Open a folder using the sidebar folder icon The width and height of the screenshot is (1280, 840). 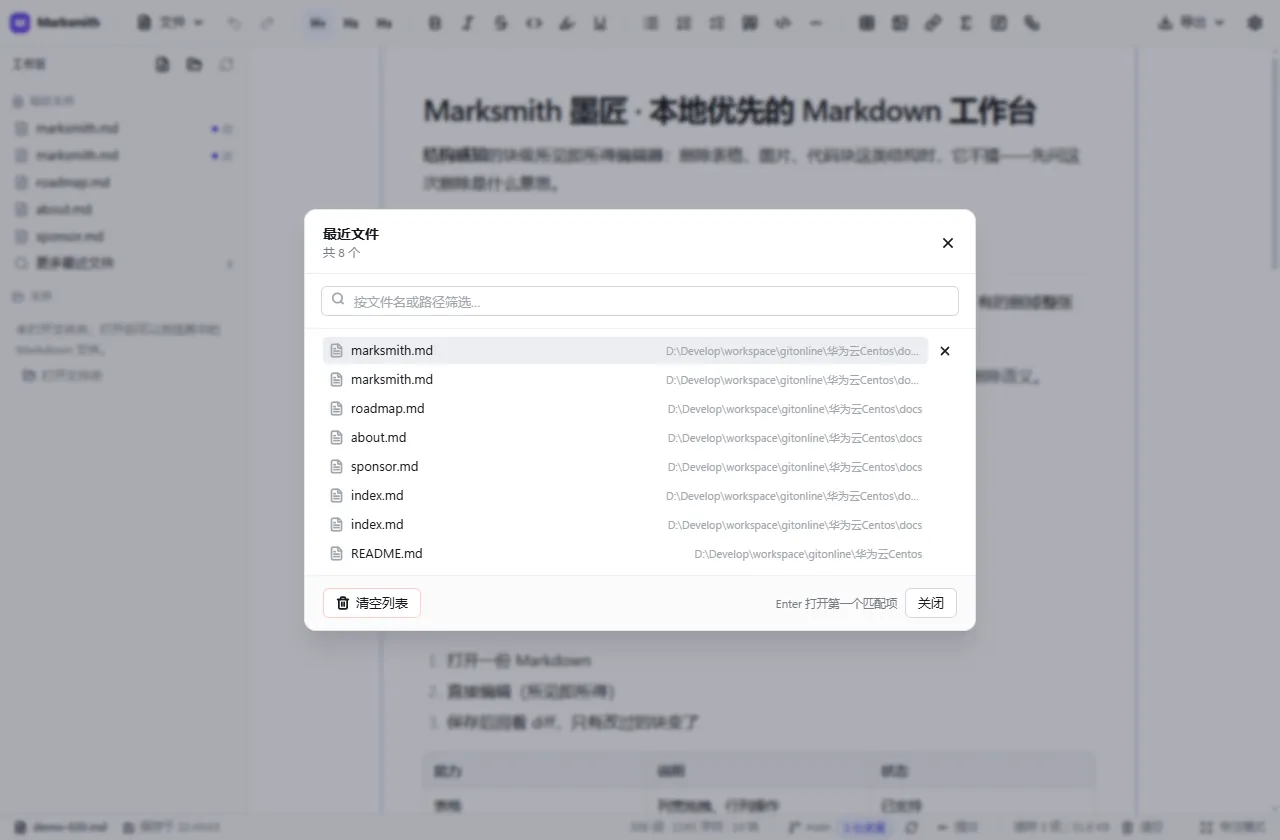click(194, 65)
